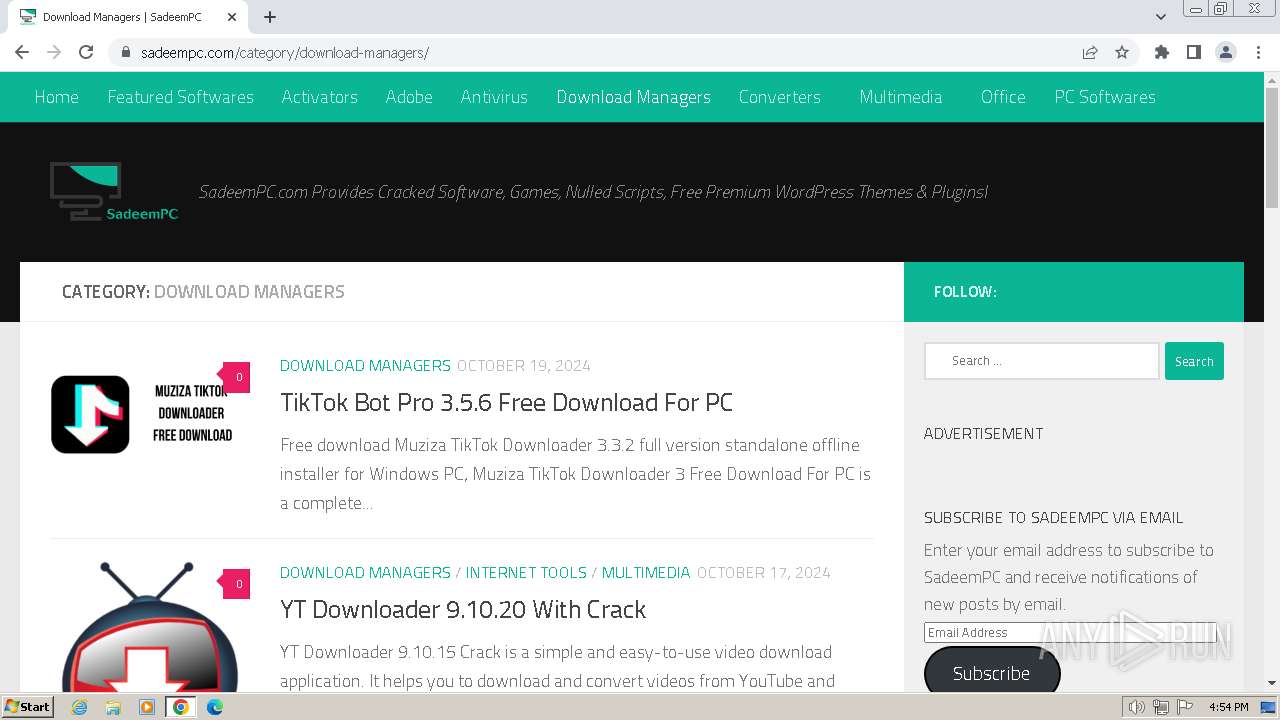Viewport: 1280px width, 720px height.
Task: Go back to the previous page
Action: (x=22, y=52)
